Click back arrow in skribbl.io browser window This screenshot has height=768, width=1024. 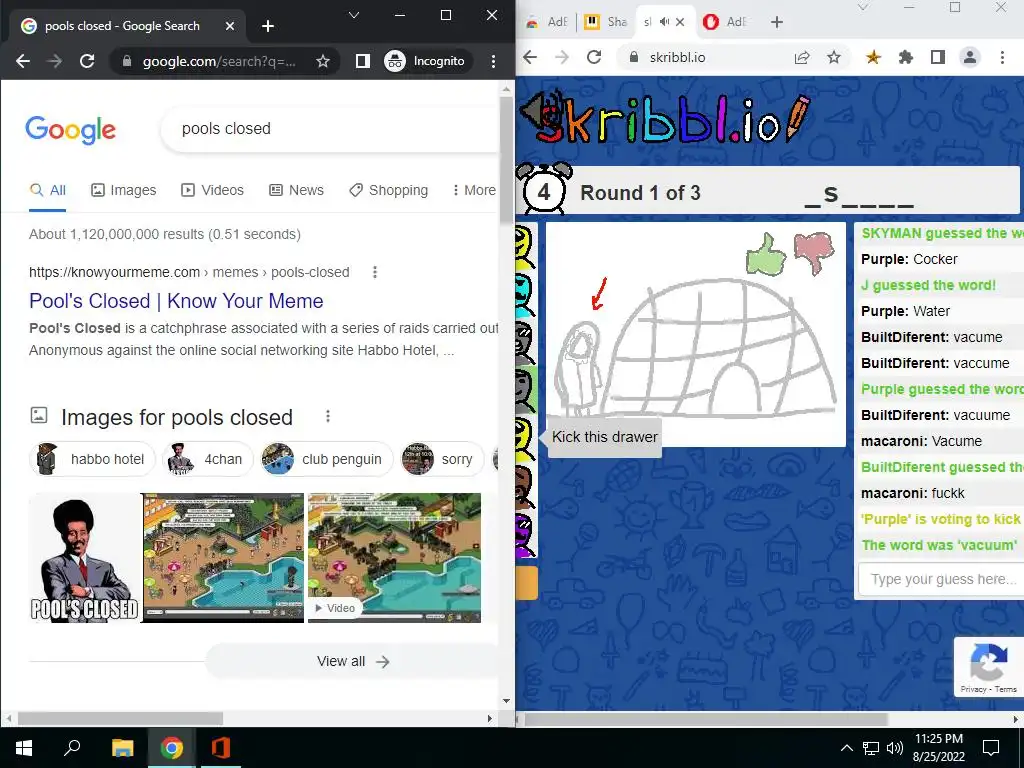click(530, 57)
